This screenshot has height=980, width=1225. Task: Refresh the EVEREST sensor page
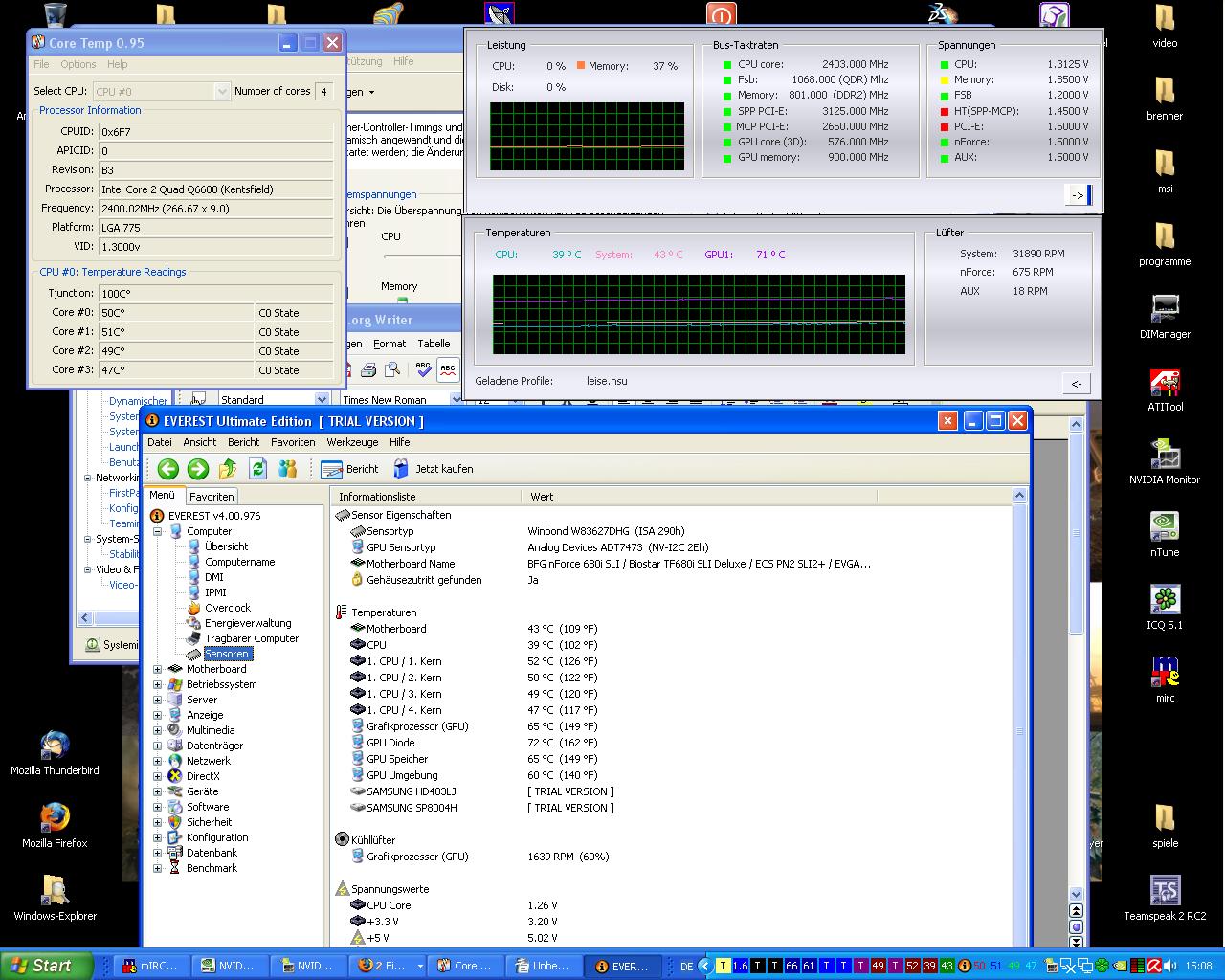pyautogui.click(x=257, y=469)
